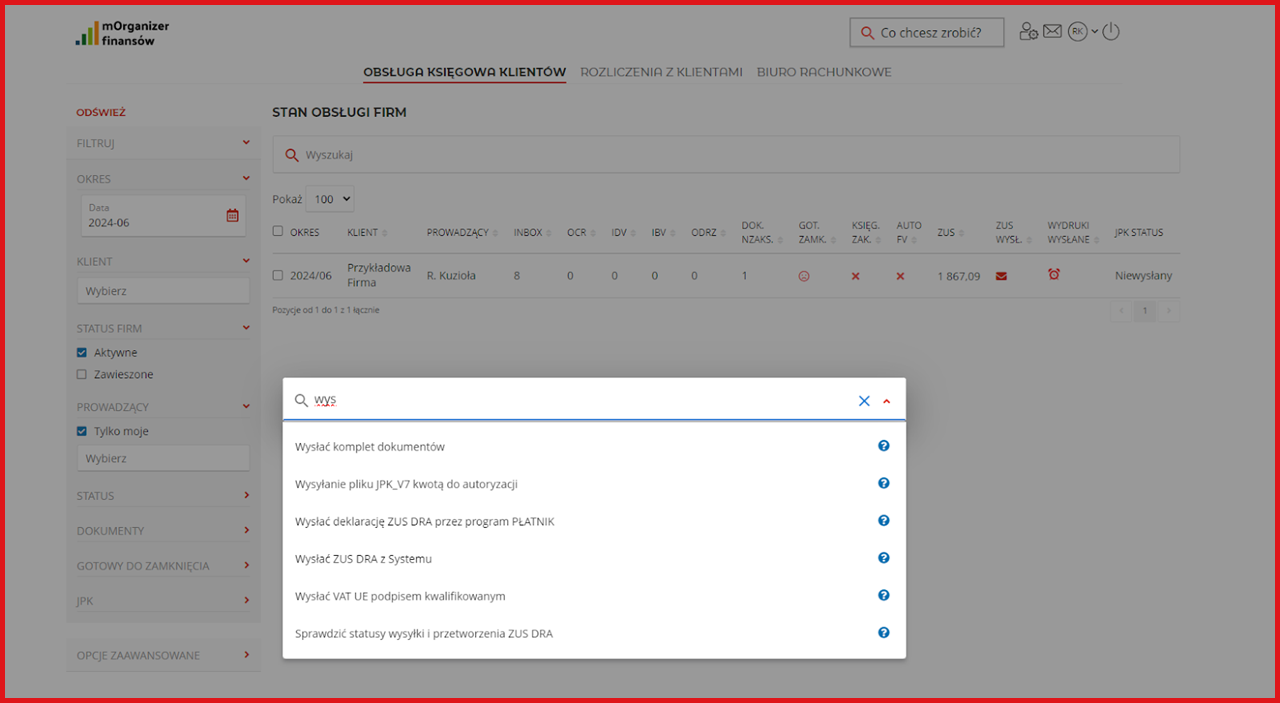Viewport: 1280px width, 703px height.
Task: Click the power logout icon
Action: [1110, 31]
